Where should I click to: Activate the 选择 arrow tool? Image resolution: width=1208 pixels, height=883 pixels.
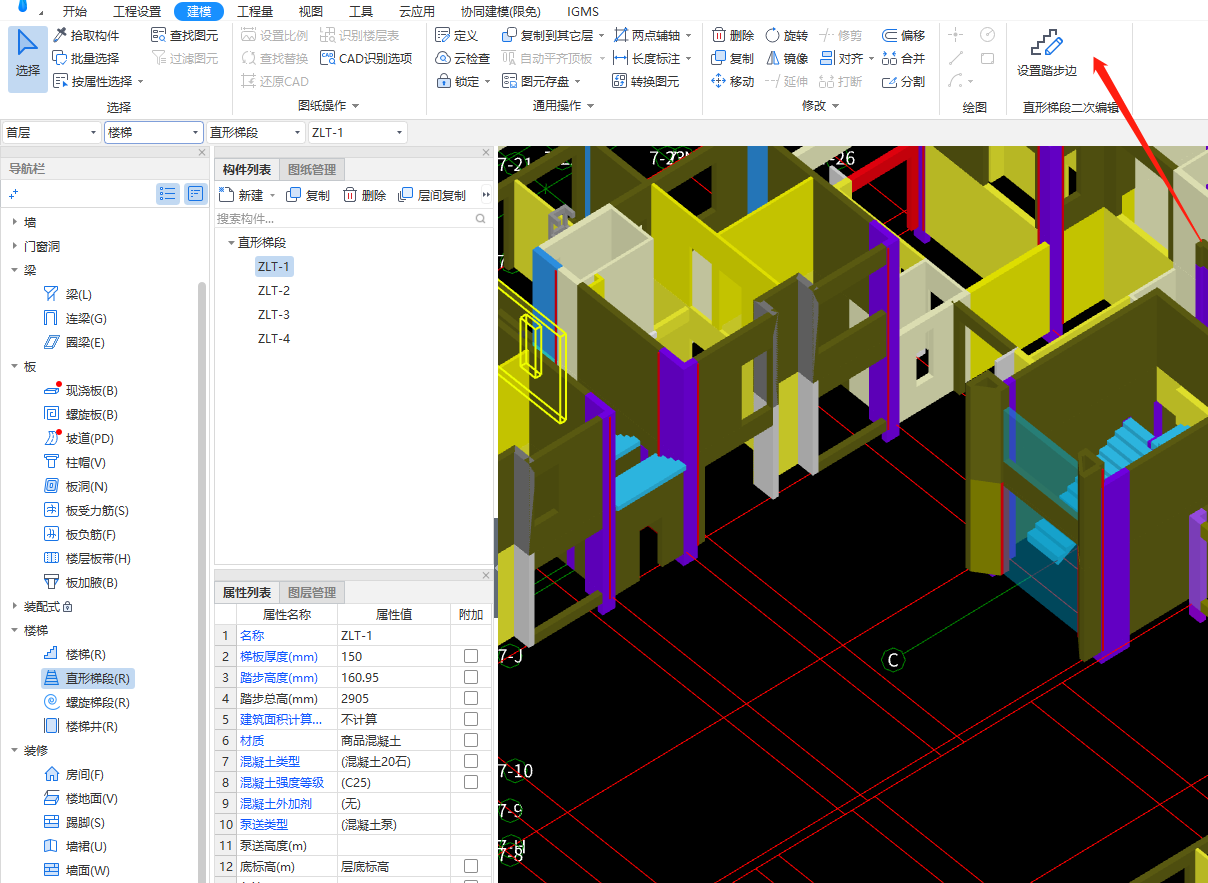(x=28, y=58)
